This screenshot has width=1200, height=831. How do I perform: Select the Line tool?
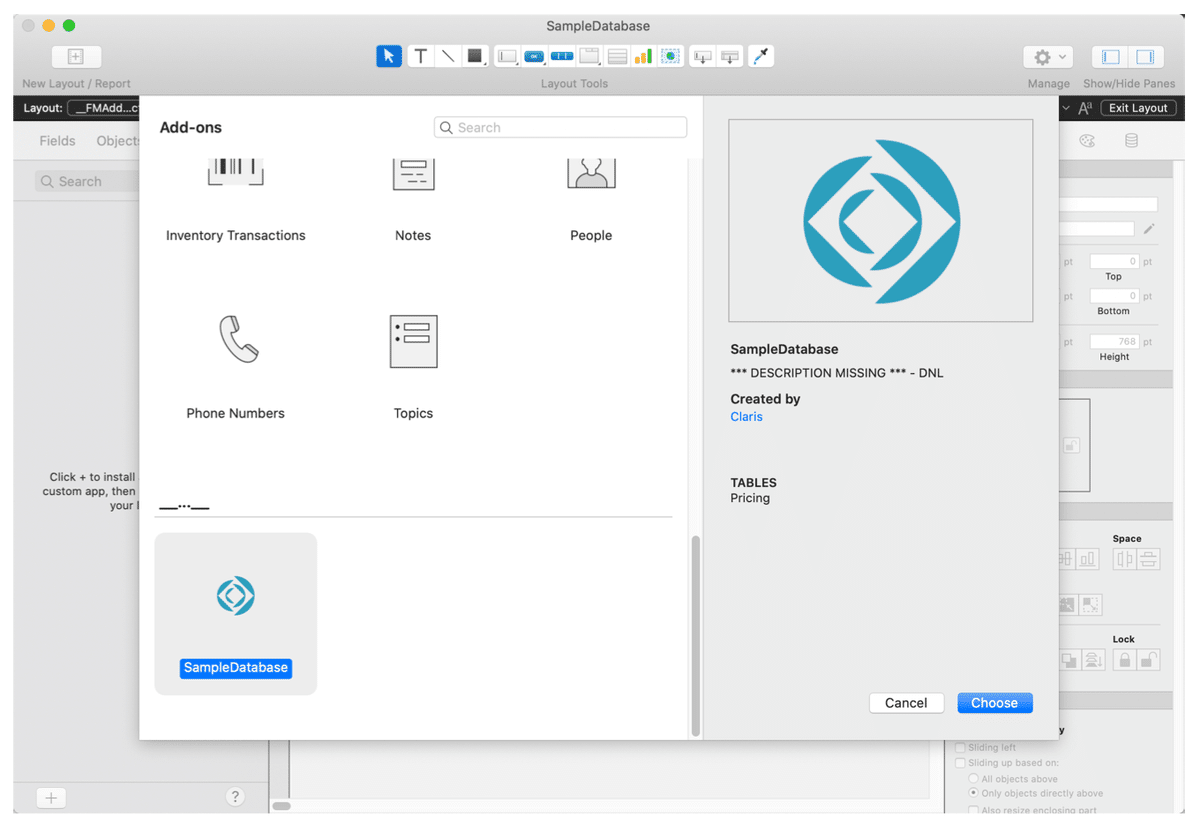click(447, 56)
